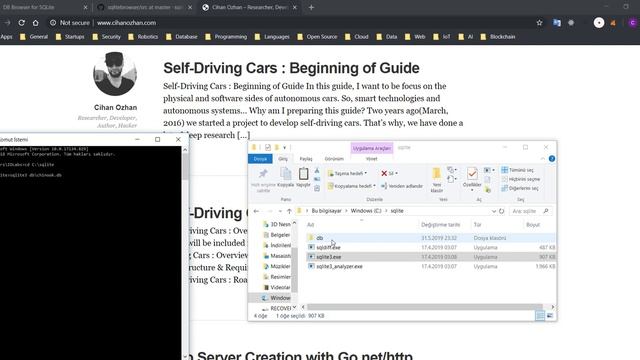Image resolution: width=640 pixels, height=360 pixels.
Task: Go to Chrome home page
Action: coord(36,23)
